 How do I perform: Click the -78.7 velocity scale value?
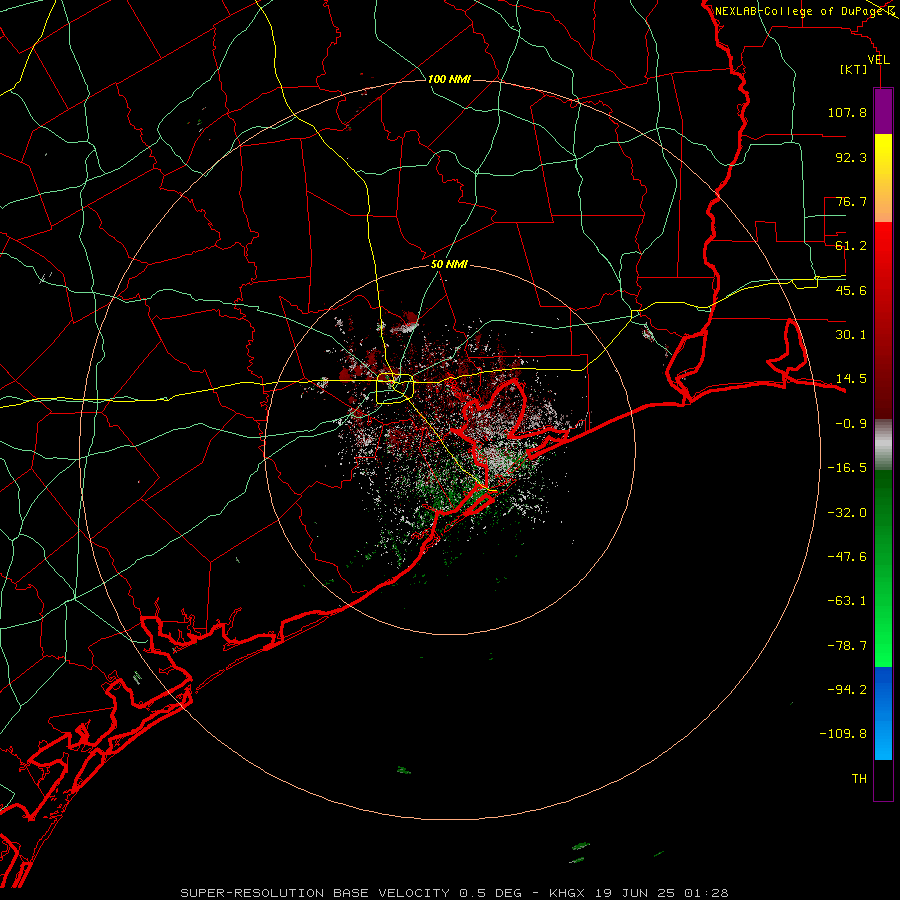(x=847, y=646)
